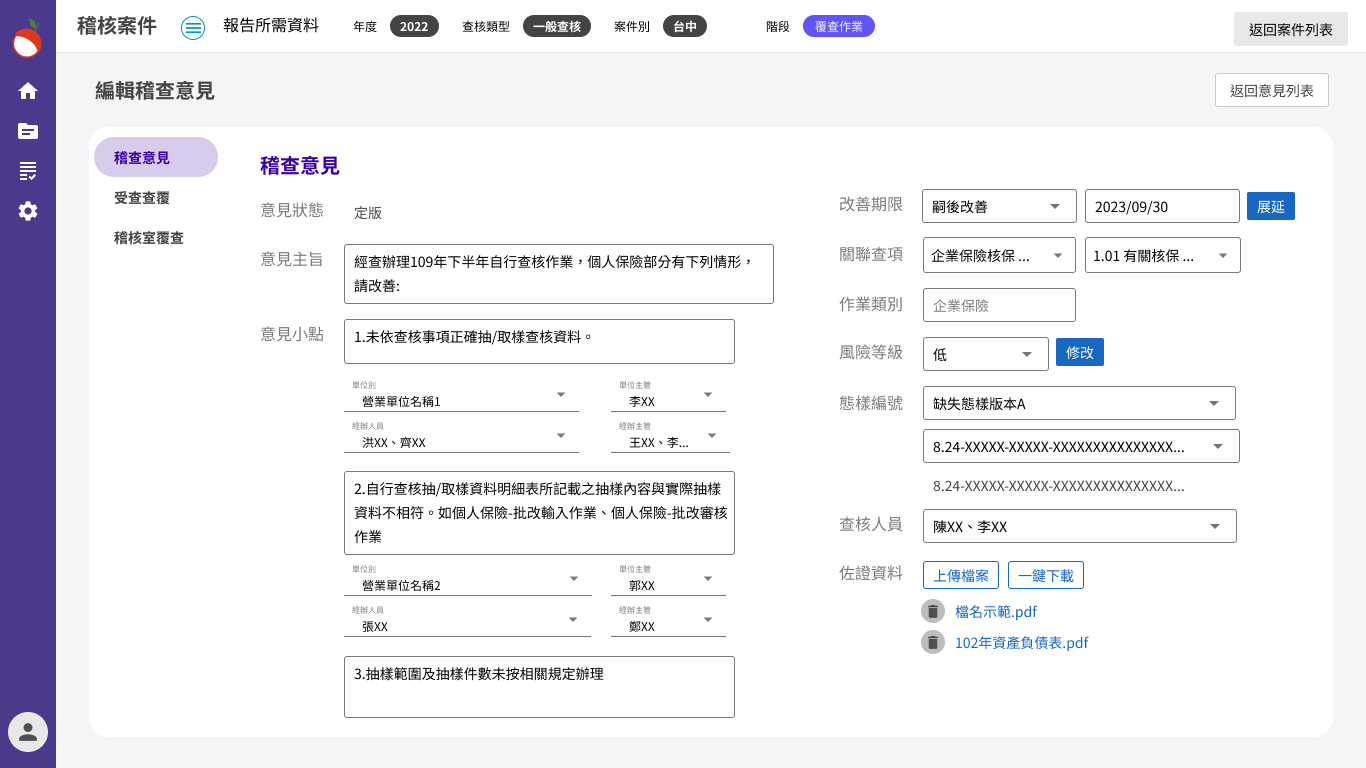Open the 查核人員 dropdown showing 陳XX、李XX
This screenshot has height=768, width=1366.
[x=1215, y=525]
